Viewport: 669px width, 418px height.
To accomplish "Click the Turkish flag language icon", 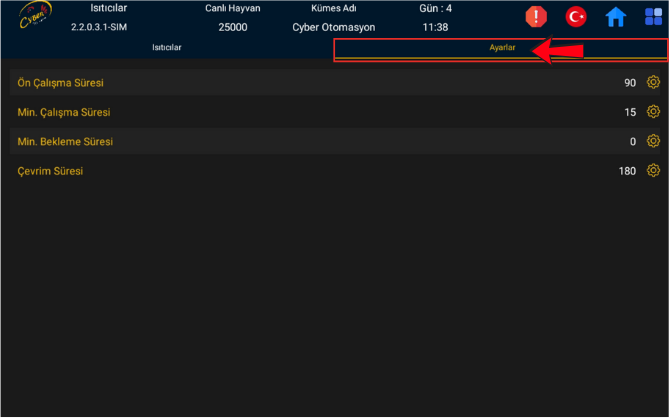I will [576, 17].
